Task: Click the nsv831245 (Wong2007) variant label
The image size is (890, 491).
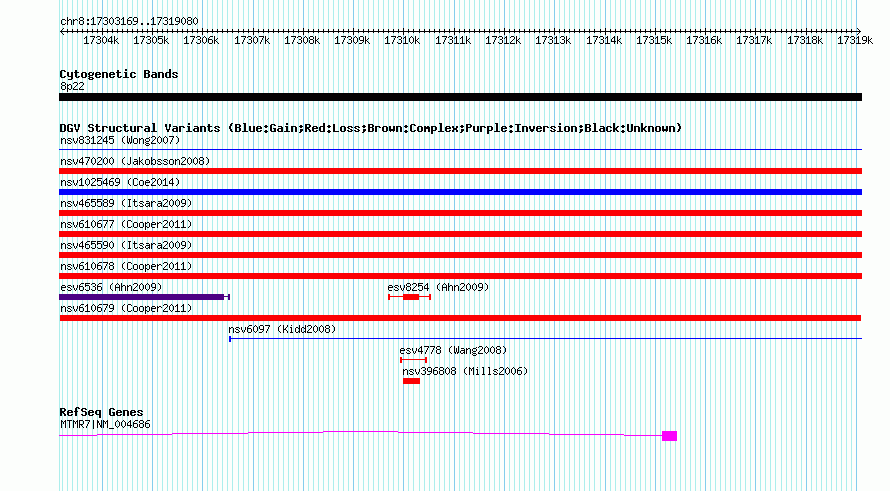Action: [120, 140]
